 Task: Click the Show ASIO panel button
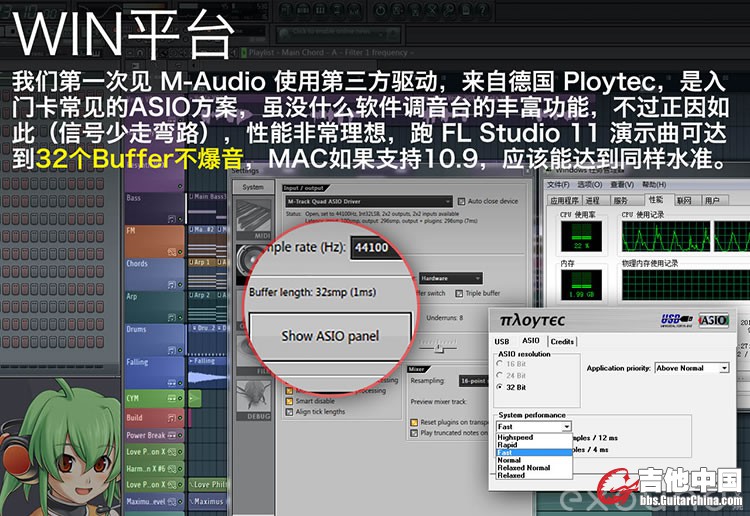[330, 336]
